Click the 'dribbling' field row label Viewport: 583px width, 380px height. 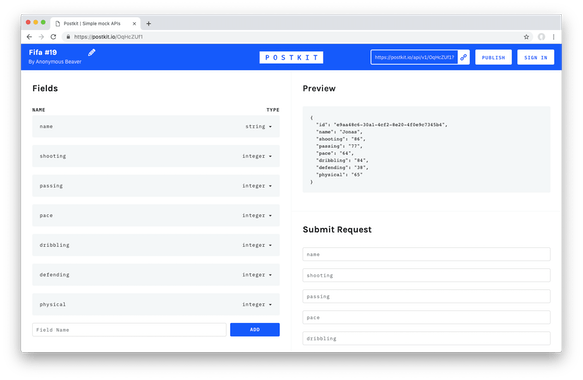click(x=55, y=245)
